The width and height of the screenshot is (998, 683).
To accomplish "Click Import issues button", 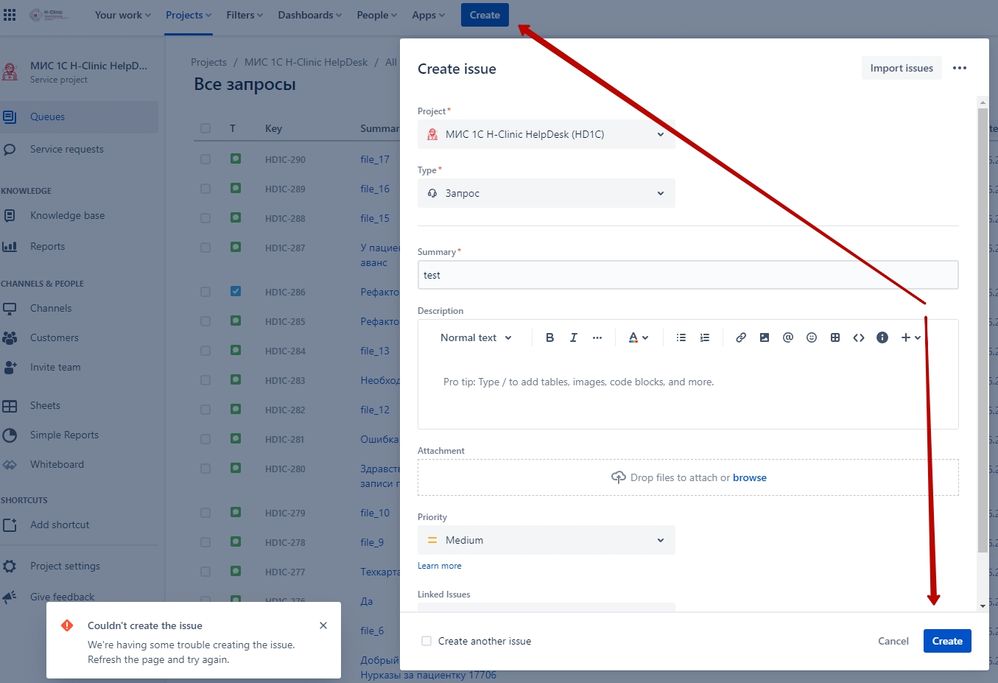I will tap(901, 68).
